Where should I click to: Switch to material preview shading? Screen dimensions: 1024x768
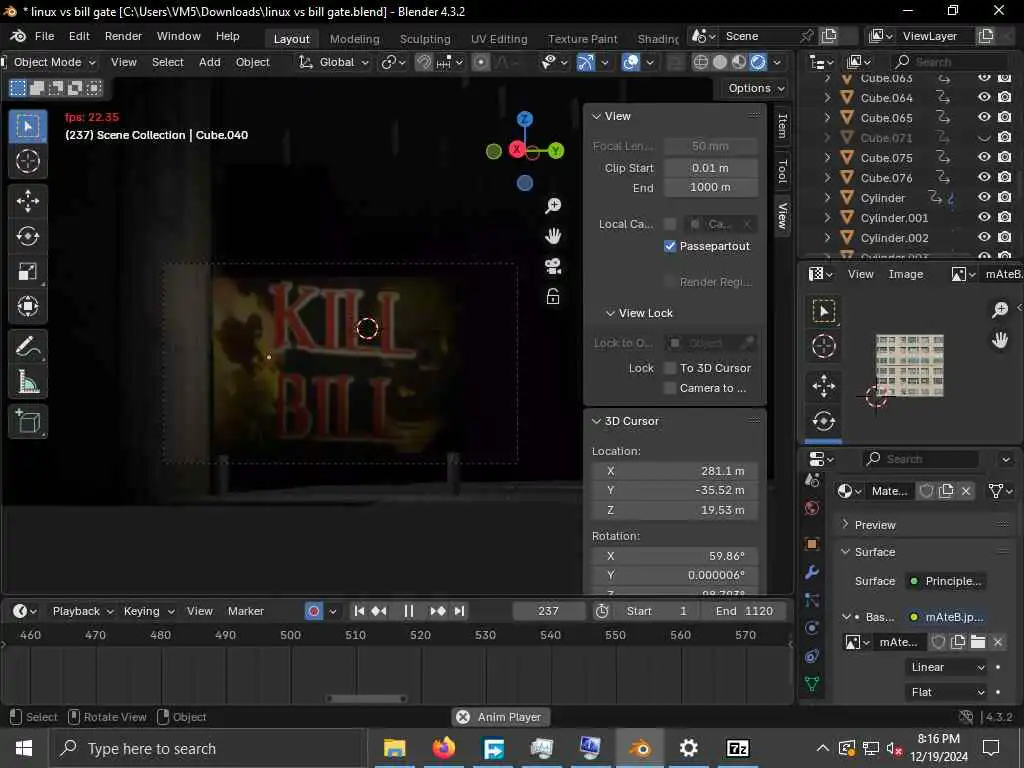(x=739, y=62)
